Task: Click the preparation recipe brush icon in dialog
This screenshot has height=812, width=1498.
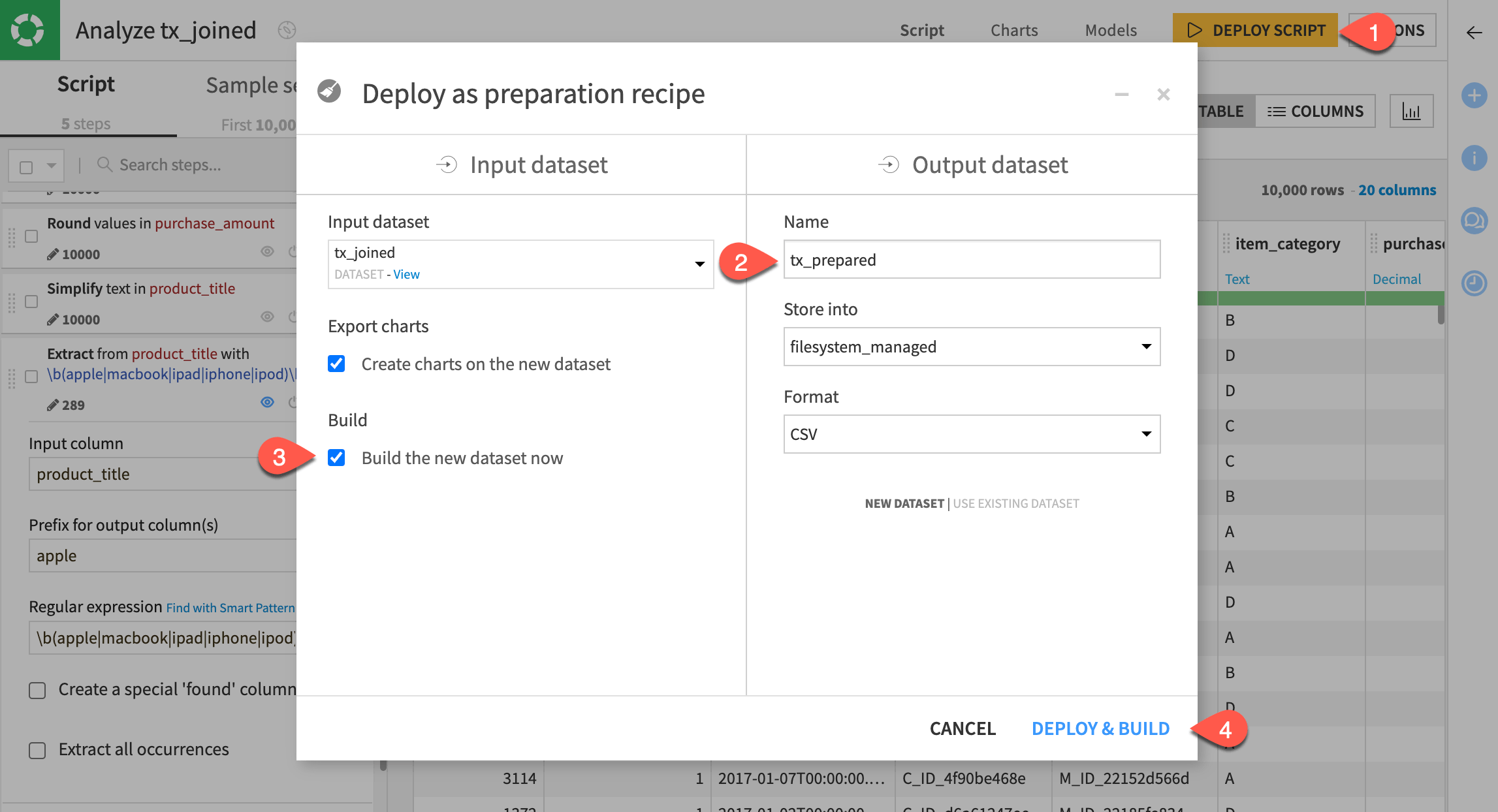Action: tap(329, 91)
